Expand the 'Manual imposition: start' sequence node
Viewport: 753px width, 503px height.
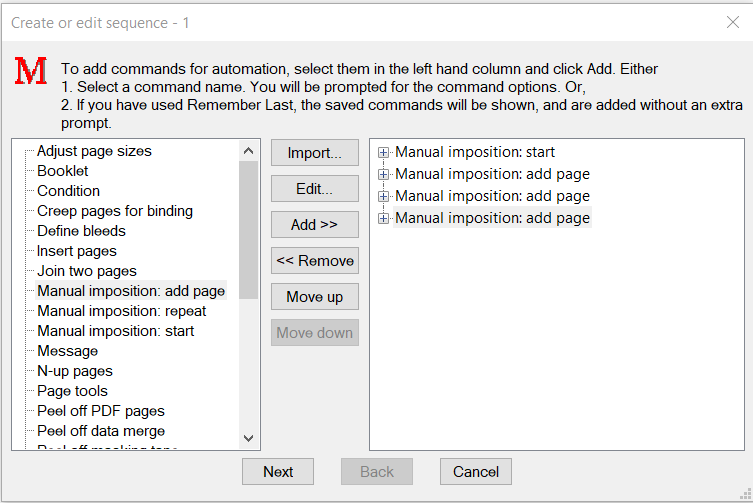383,153
